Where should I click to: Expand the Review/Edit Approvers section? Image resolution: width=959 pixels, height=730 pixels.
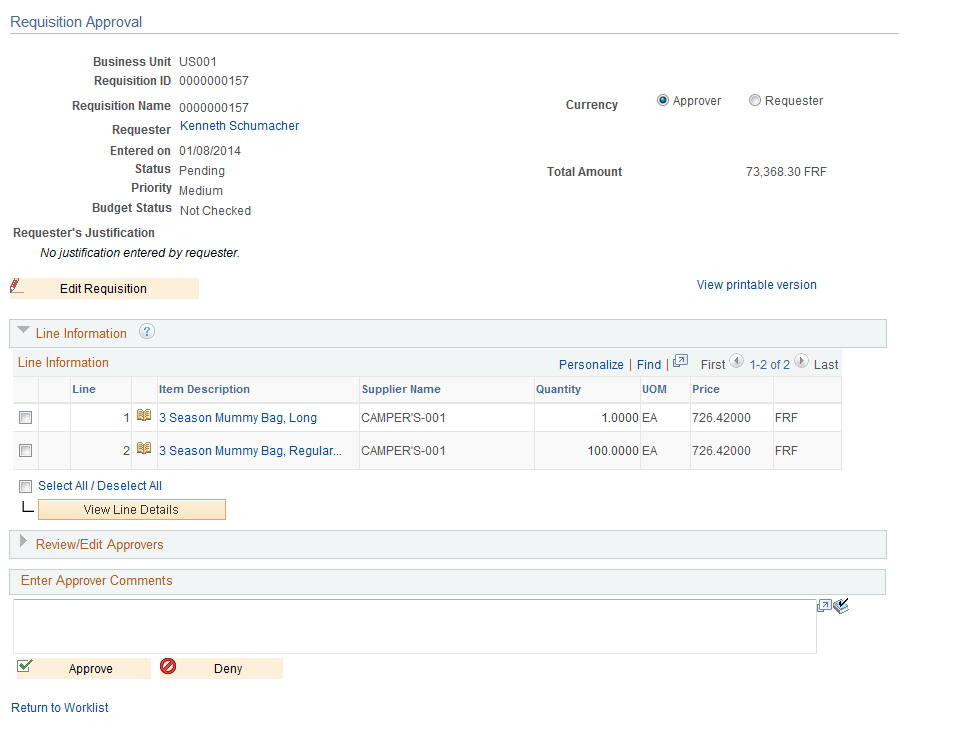pyautogui.click(x=23, y=544)
